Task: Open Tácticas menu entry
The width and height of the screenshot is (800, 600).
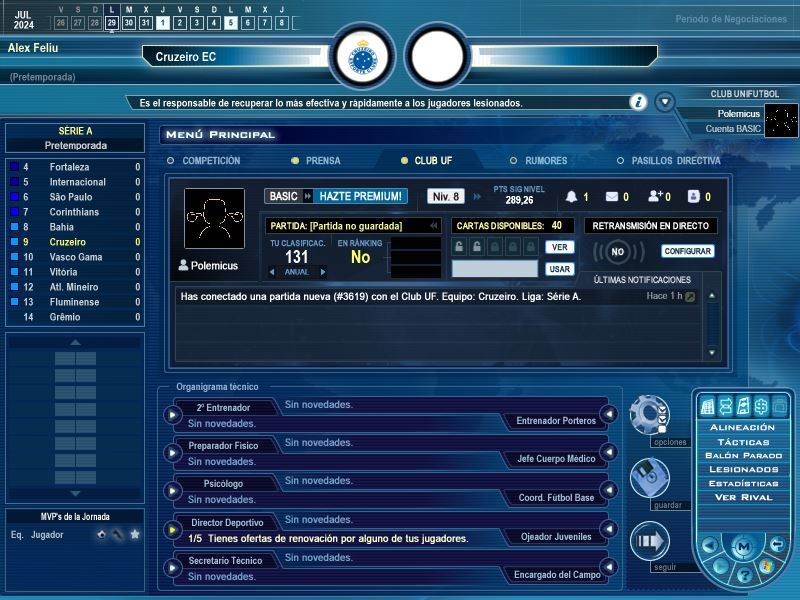Action: click(743, 442)
